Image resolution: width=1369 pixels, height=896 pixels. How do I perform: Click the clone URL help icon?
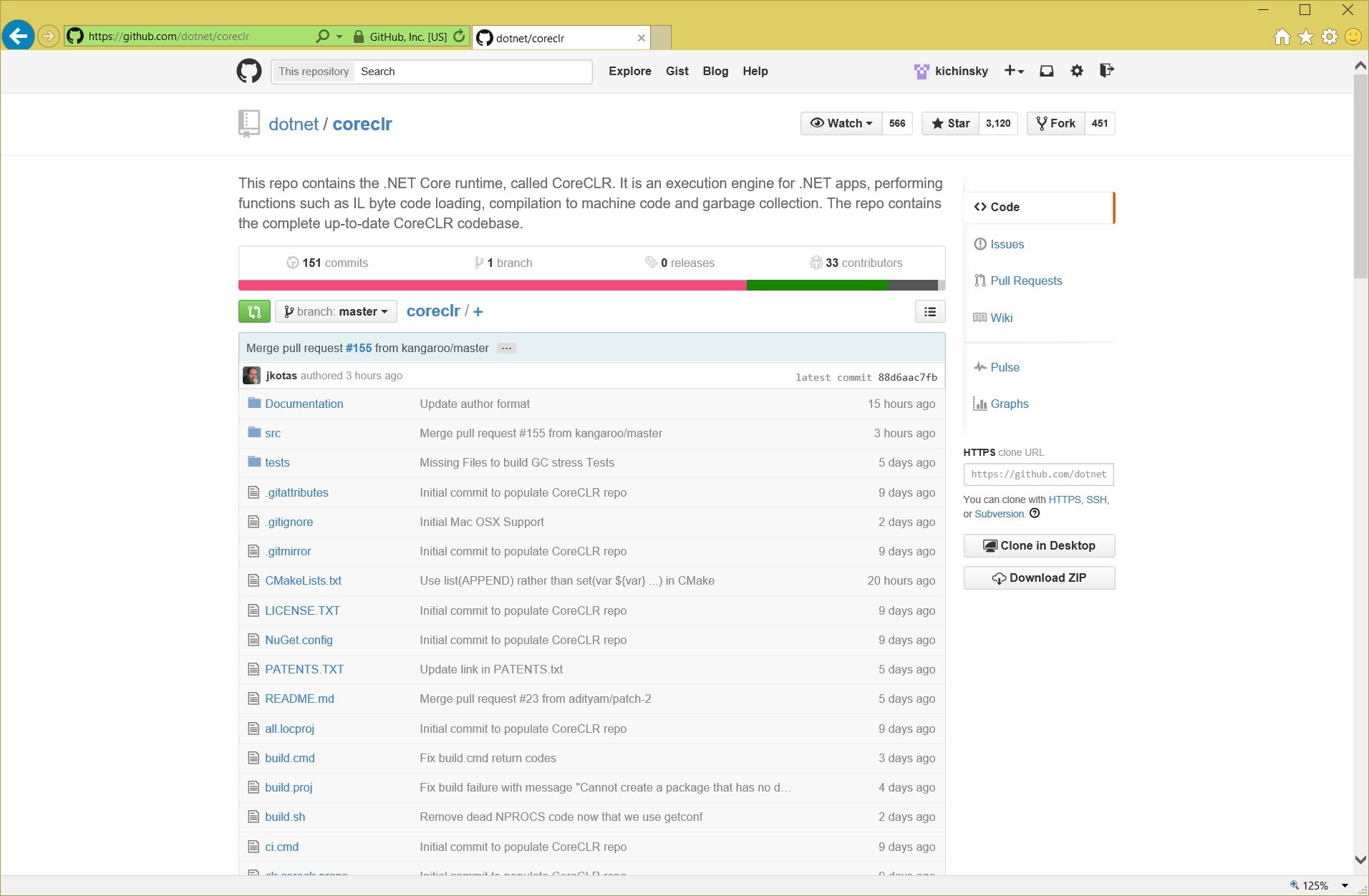(x=1035, y=513)
